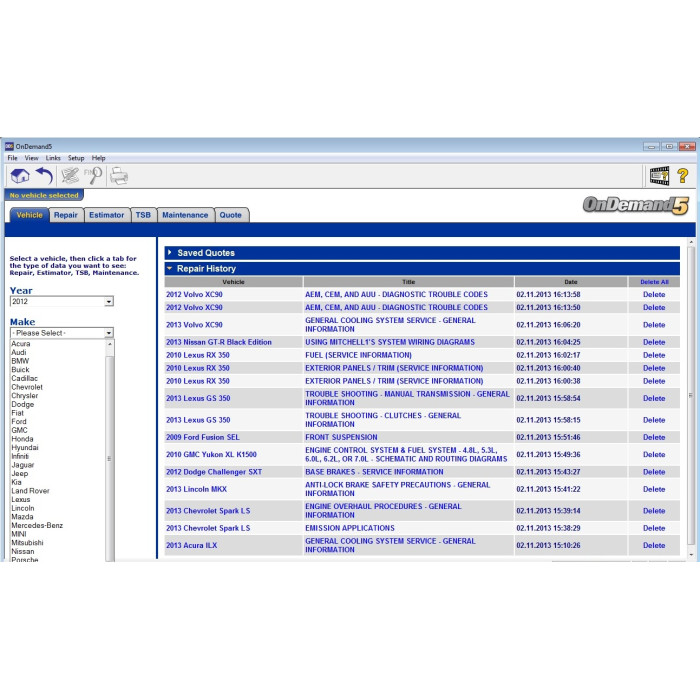The width and height of the screenshot is (700, 700).
Task: Click the Vehicle column header
Action: (233, 282)
